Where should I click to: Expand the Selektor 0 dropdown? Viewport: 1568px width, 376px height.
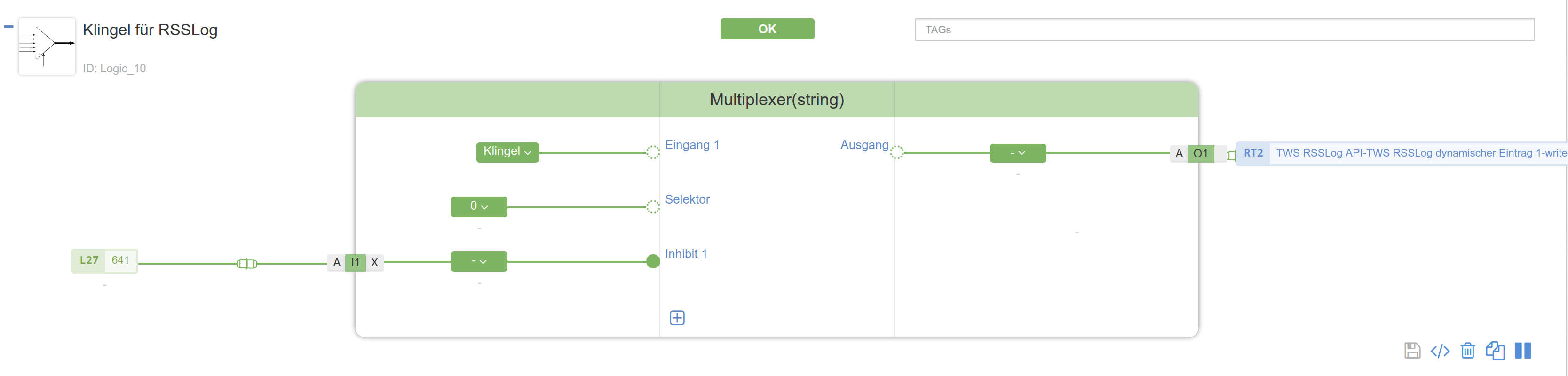479,206
